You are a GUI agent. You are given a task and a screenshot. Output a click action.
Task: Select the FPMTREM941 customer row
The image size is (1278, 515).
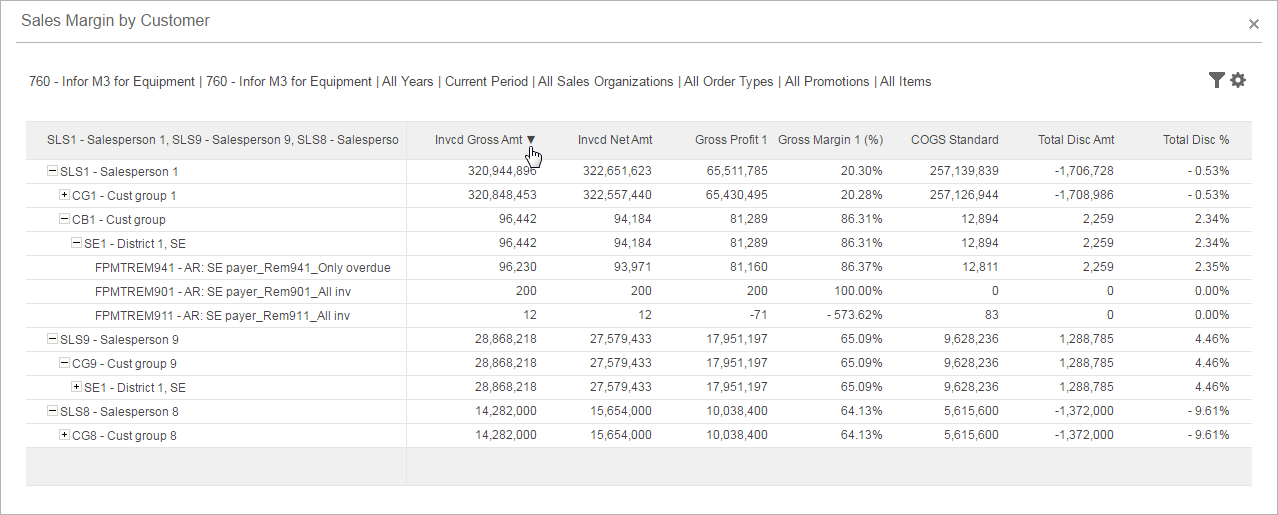(x=242, y=267)
